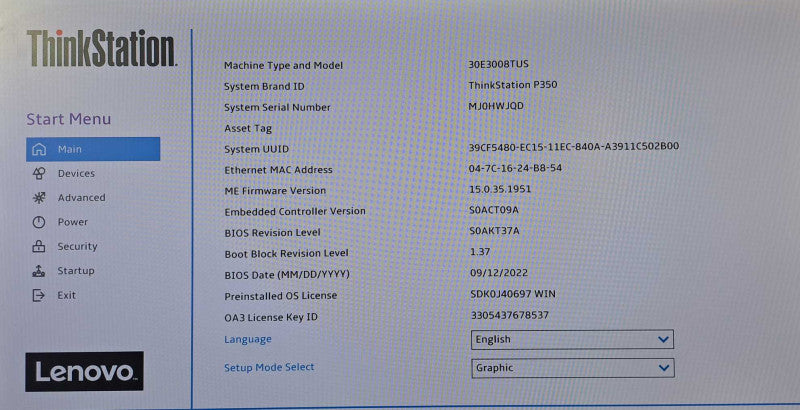Open the Main menu section
Screen dimensions: 800x410
(93, 149)
